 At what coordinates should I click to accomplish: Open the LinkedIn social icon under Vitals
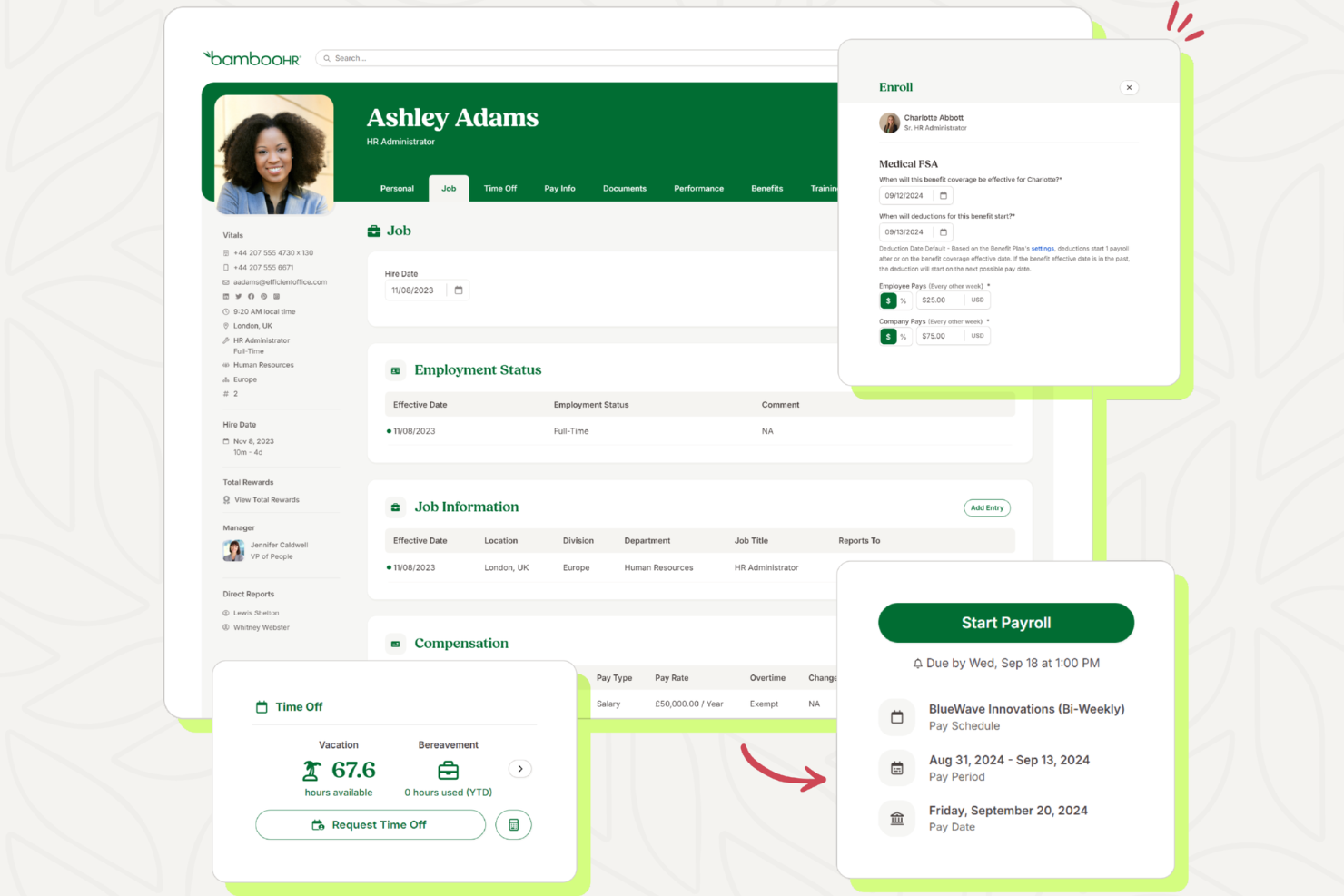click(x=226, y=297)
